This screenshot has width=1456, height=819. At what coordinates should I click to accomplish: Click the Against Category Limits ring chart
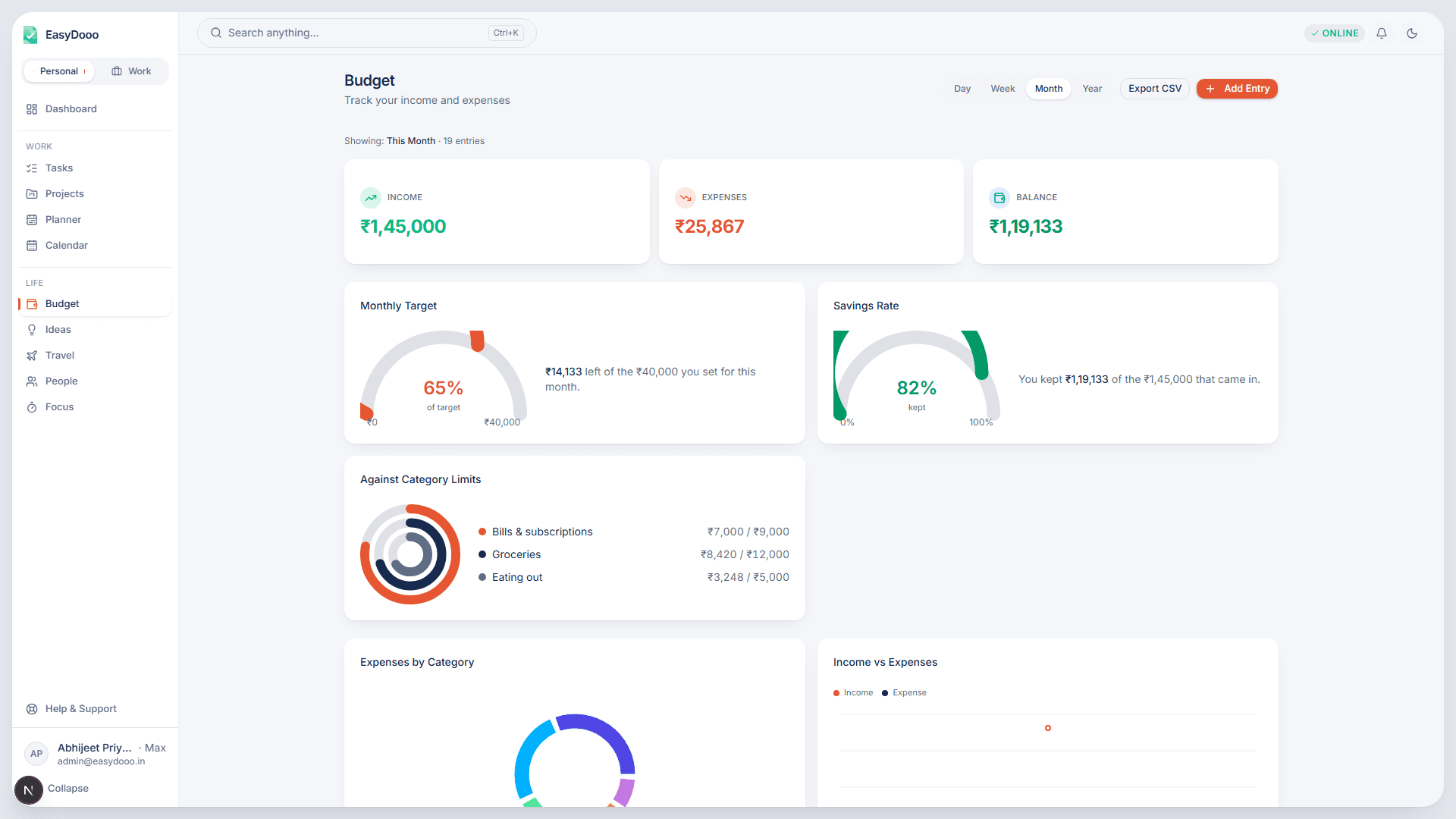click(410, 554)
